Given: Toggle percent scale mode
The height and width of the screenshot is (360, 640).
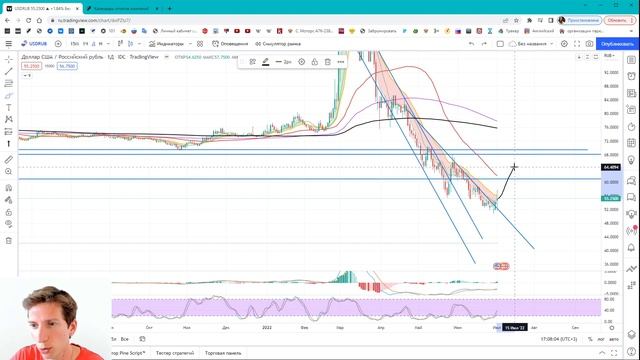Looking at the screenshot, I should tap(590, 339).
